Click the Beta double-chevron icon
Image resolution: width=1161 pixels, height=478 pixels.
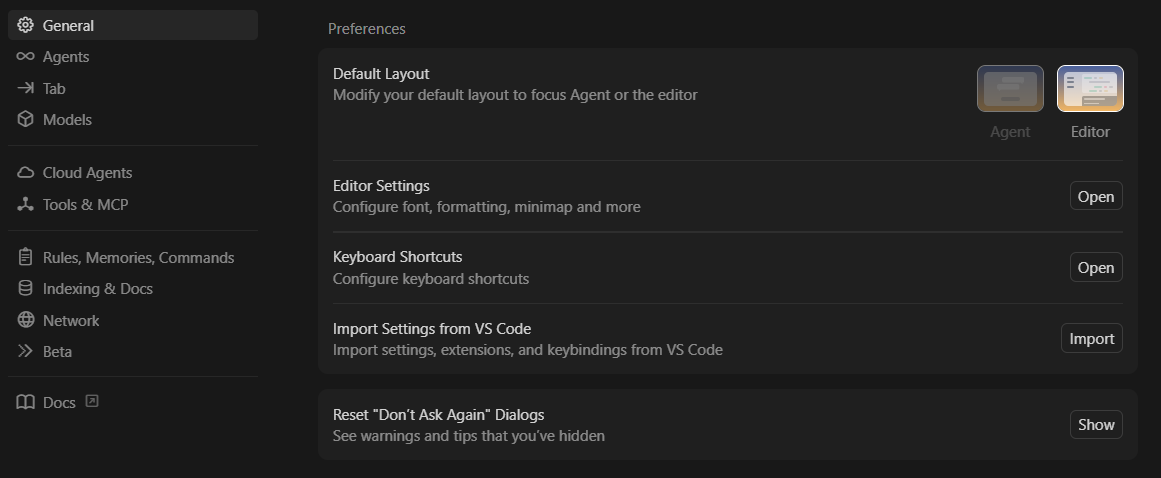(x=25, y=351)
